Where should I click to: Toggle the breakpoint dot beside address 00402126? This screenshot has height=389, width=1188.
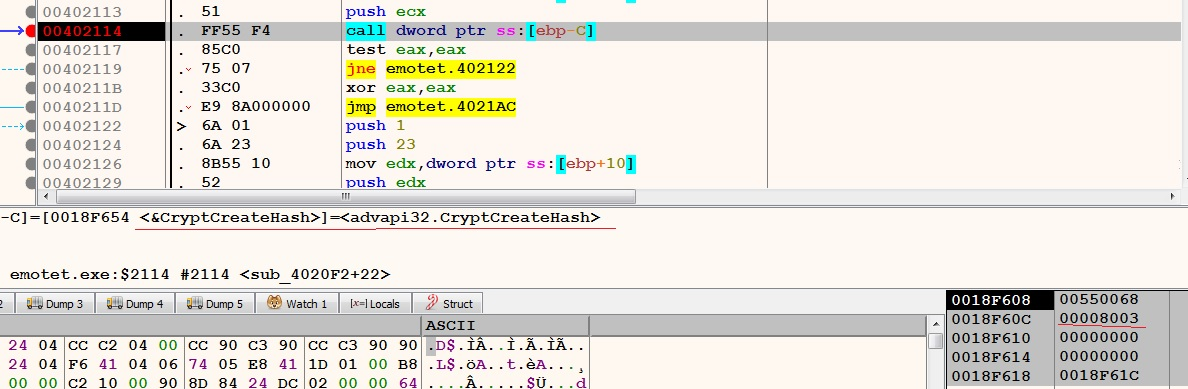[x=30, y=164]
